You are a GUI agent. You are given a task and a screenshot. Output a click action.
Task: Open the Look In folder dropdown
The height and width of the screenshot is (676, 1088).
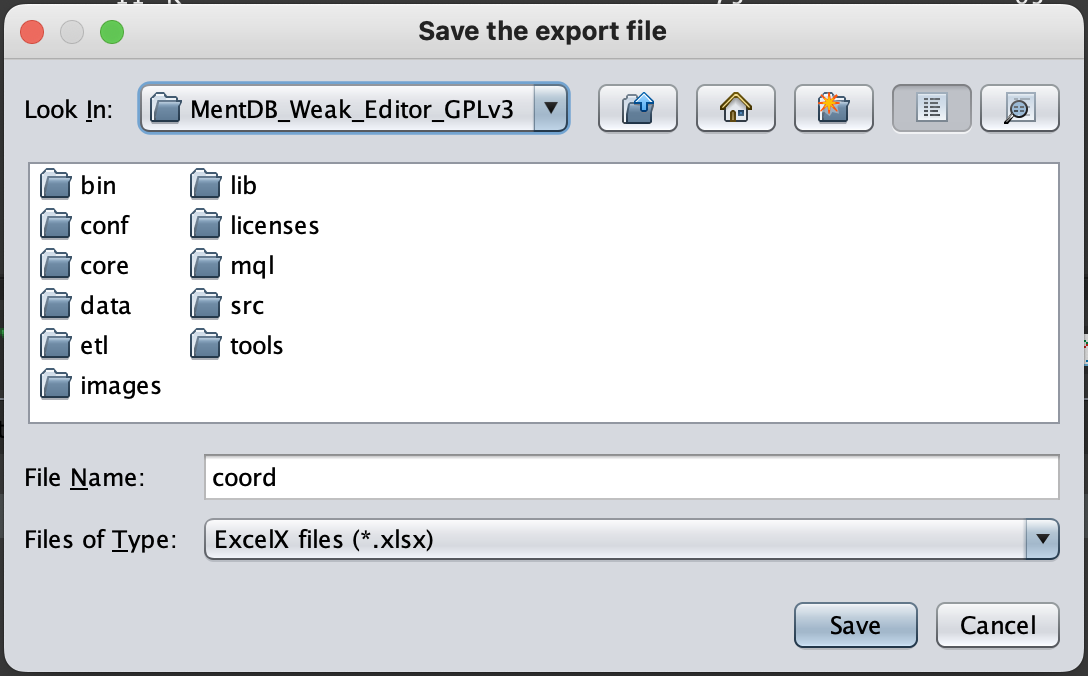pyautogui.click(x=550, y=108)
